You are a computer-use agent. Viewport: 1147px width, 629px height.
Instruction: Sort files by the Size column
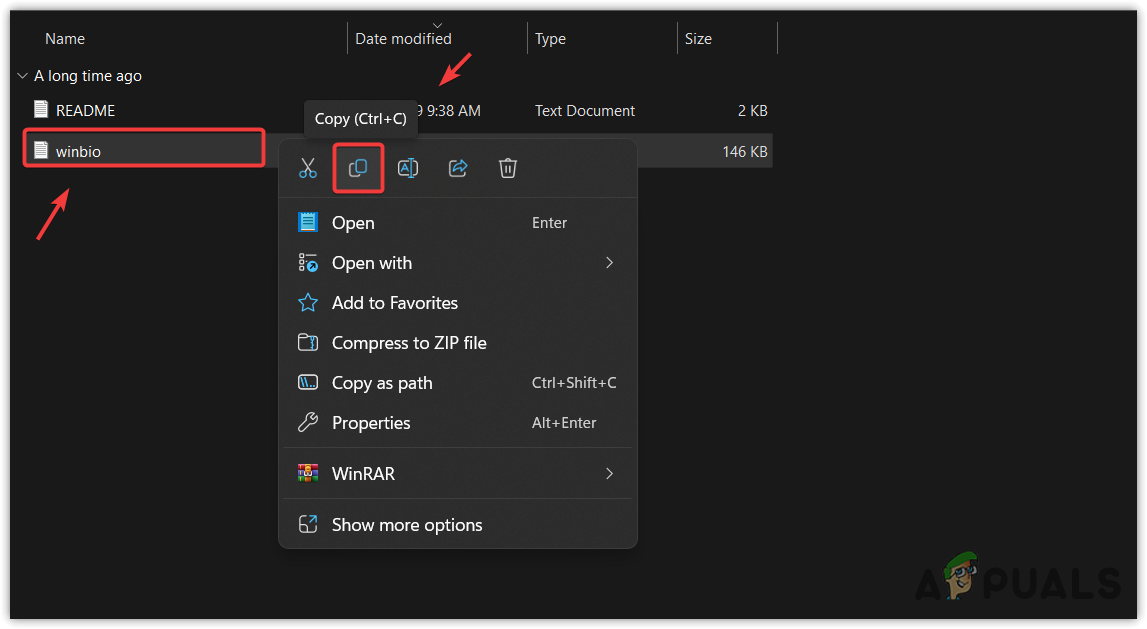[x=698, y=39]
